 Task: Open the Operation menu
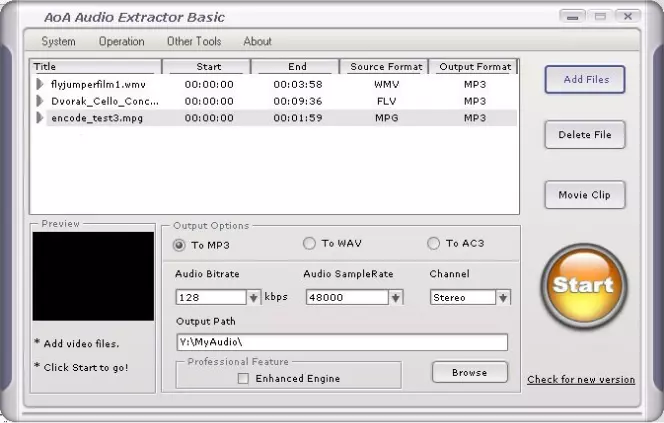[x=122, y=41]
